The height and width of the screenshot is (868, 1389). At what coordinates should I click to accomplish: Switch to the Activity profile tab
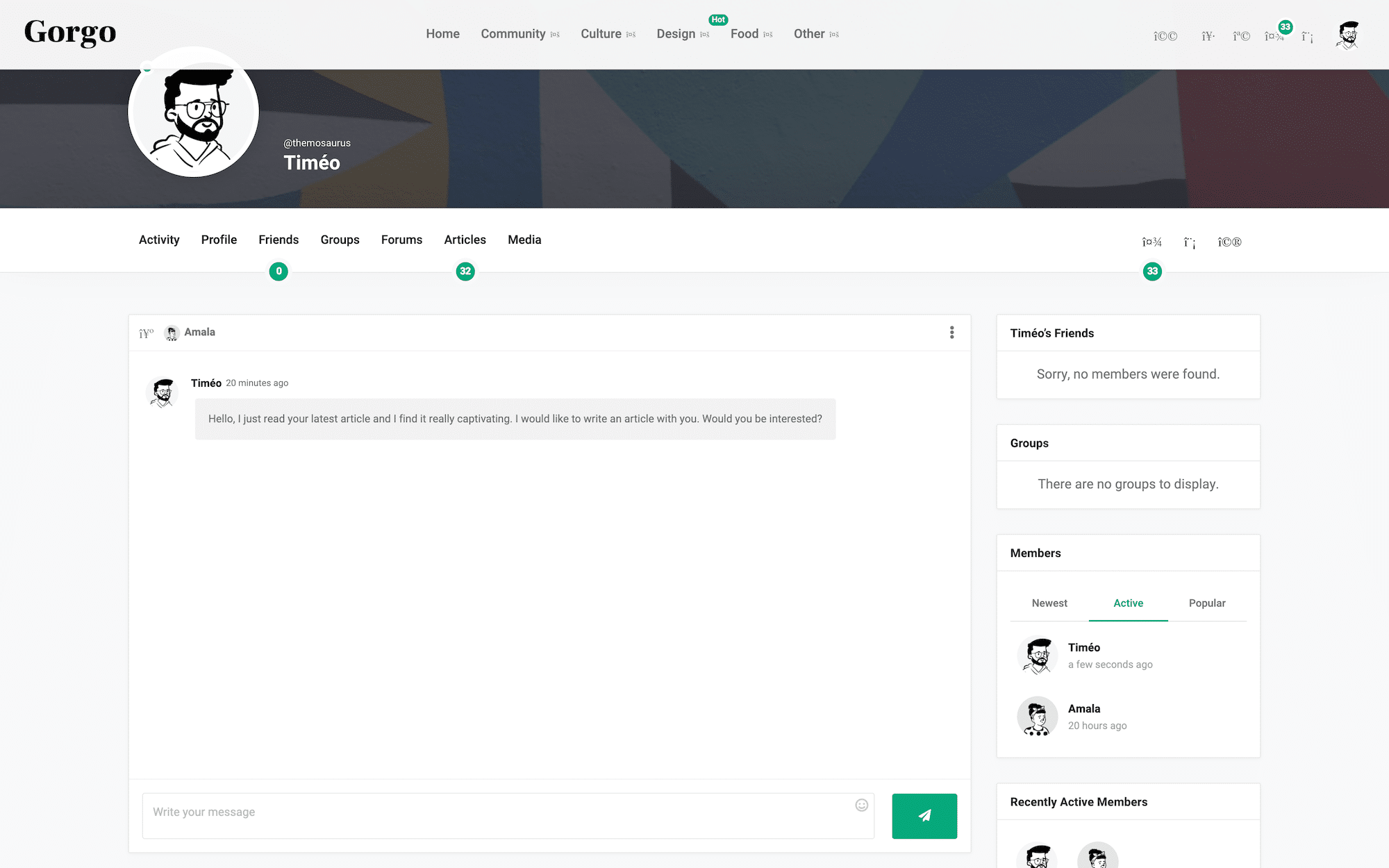coord(159,240)
